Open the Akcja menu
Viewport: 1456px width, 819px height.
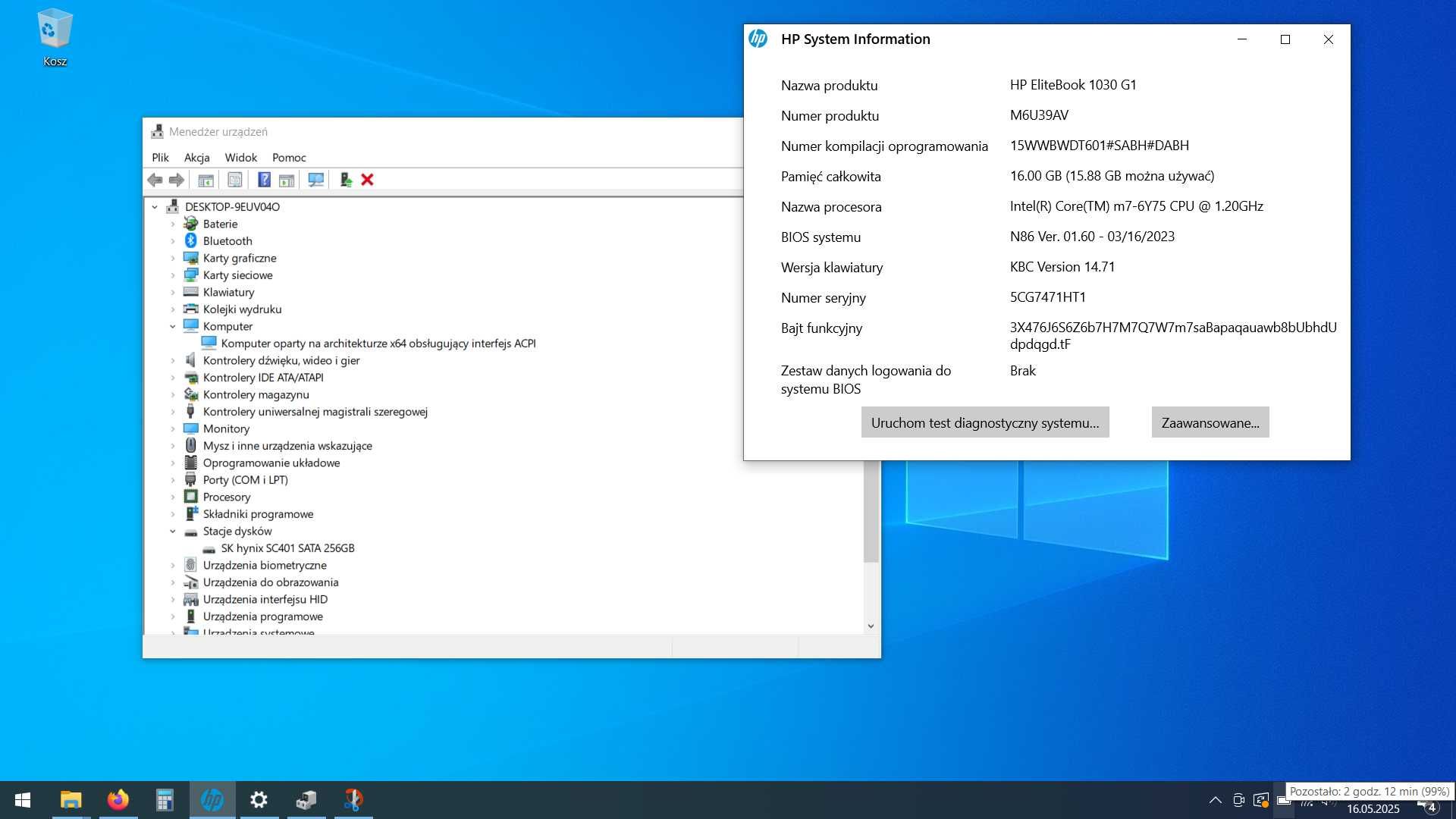[x=197, y=158]
